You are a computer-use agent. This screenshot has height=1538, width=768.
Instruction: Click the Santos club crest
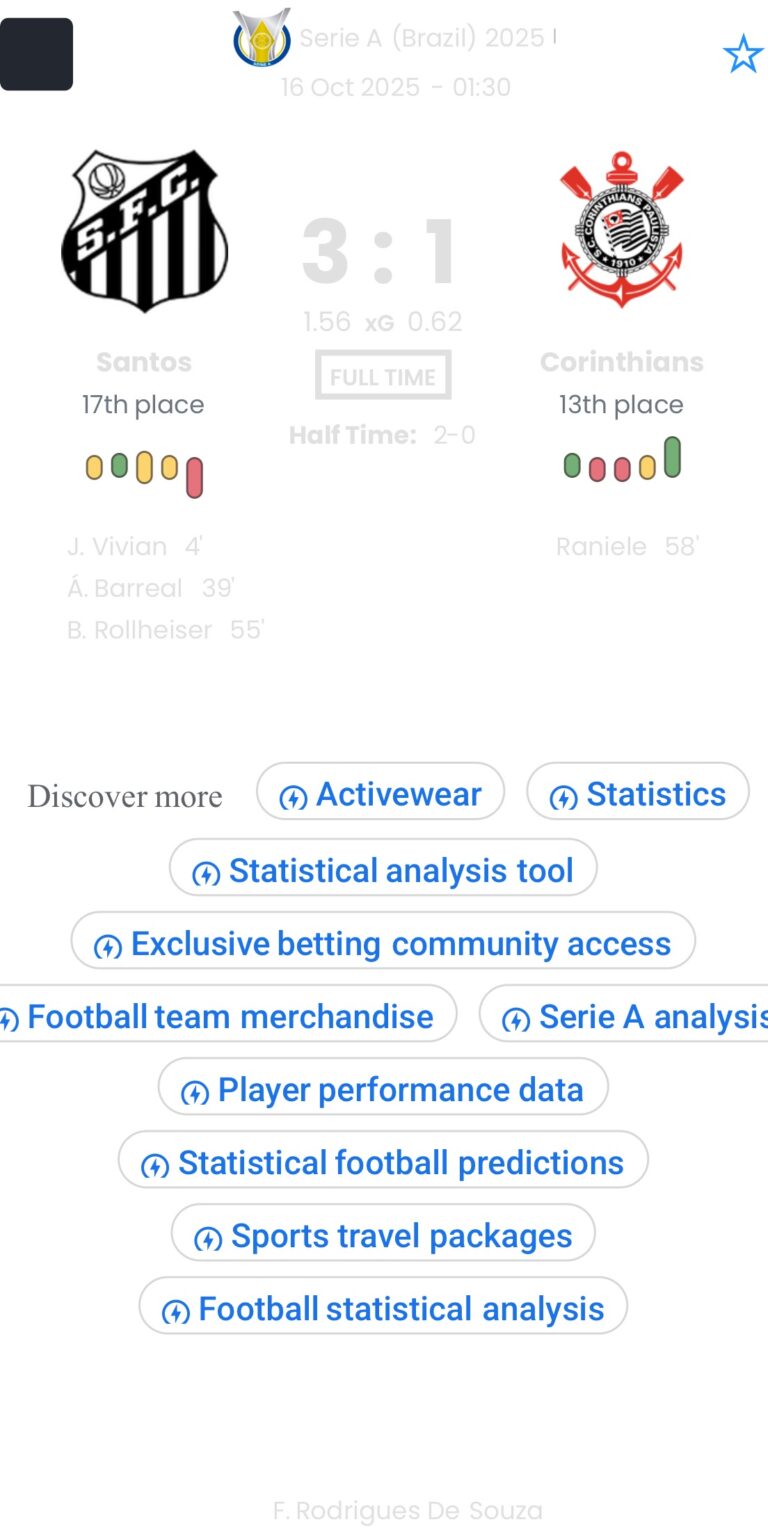(x=144, y=230)
